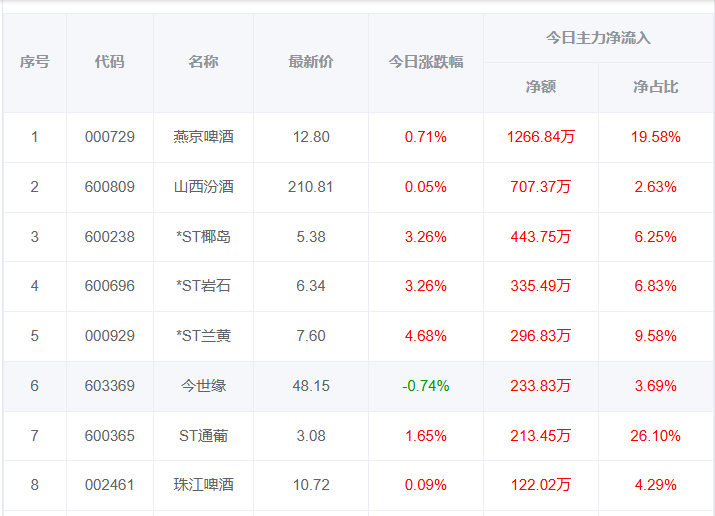Select the 7.60 price cell
Image resolution: width=715 pixels, height=516 pixels.
tap(311, 336)
